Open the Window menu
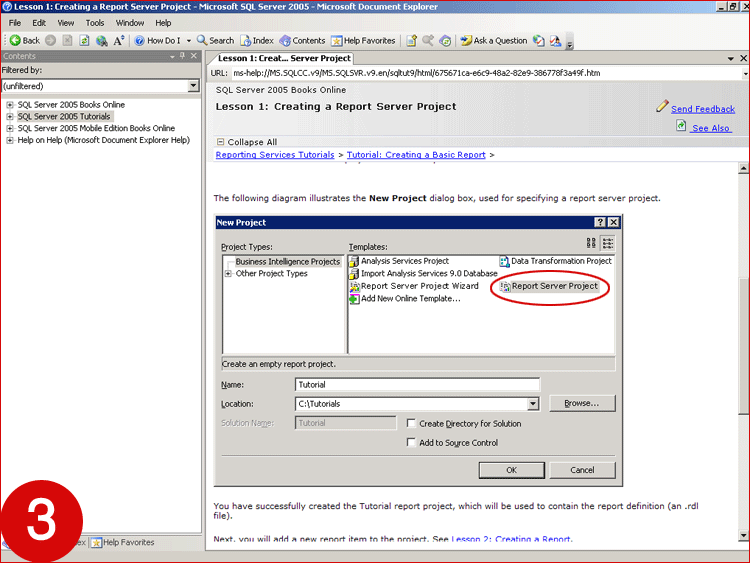Screen dimensions: 750x563 [130, 23]
